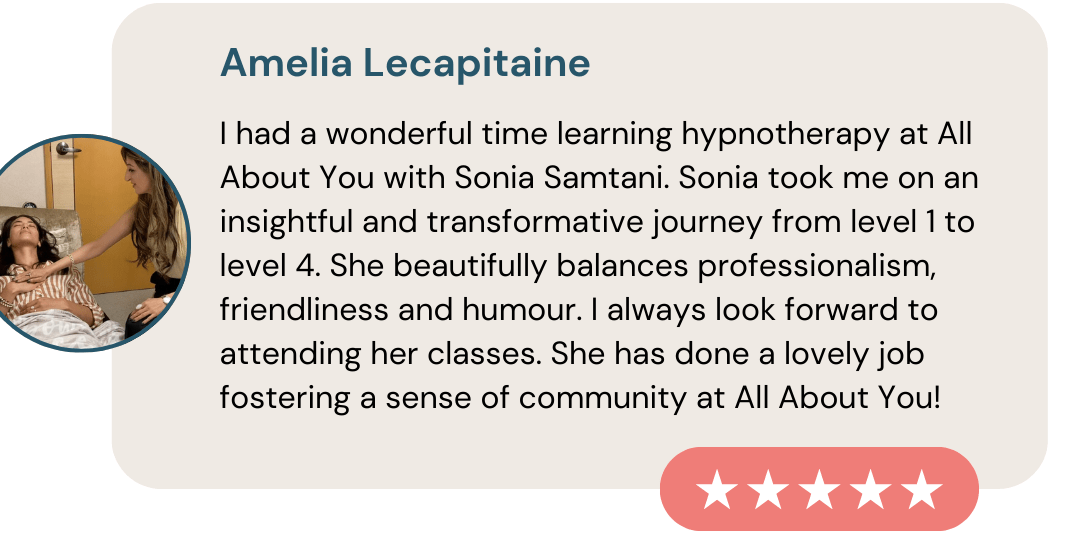Click the fourth rating star
The height and width of the screenshot is (536, 1080).
click(871, 490)
